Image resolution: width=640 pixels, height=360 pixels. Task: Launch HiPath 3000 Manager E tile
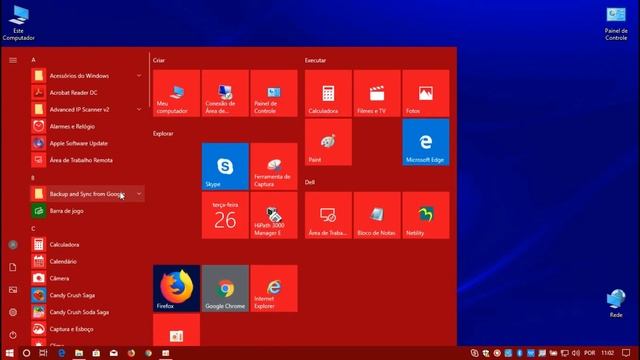coord(274,215)
